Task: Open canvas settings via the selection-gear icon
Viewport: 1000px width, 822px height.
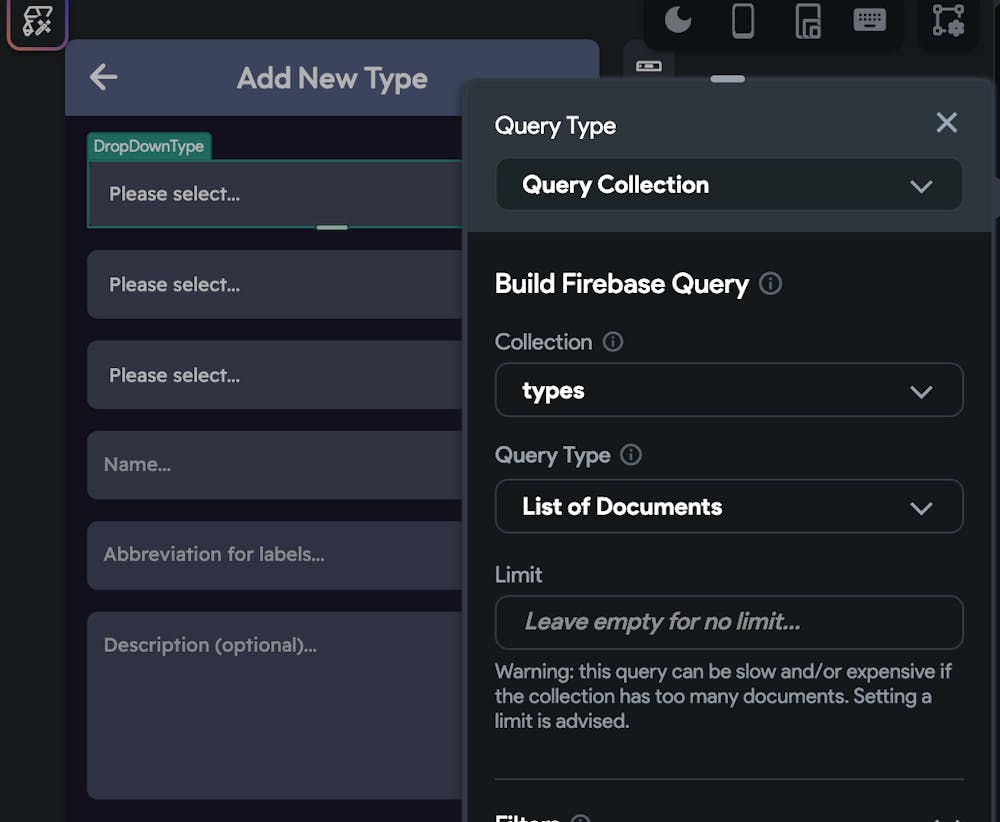Action: click(948, 21)
